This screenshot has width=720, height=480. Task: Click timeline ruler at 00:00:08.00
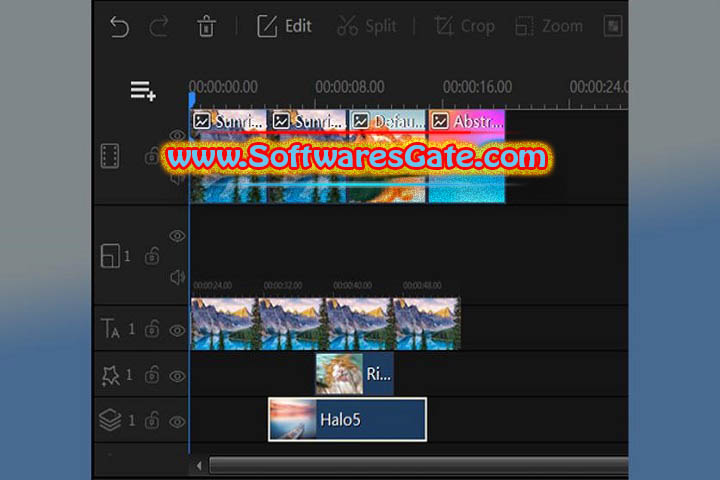click(349, 87)
